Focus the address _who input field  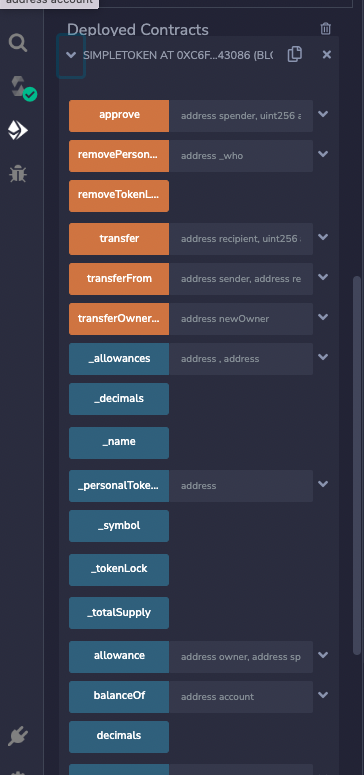click(x=241, y=156)
